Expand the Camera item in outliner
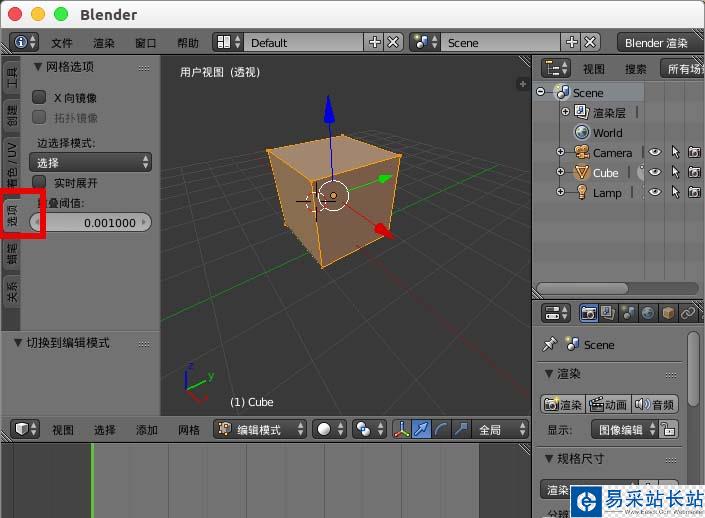 click(x=560, y=152)
